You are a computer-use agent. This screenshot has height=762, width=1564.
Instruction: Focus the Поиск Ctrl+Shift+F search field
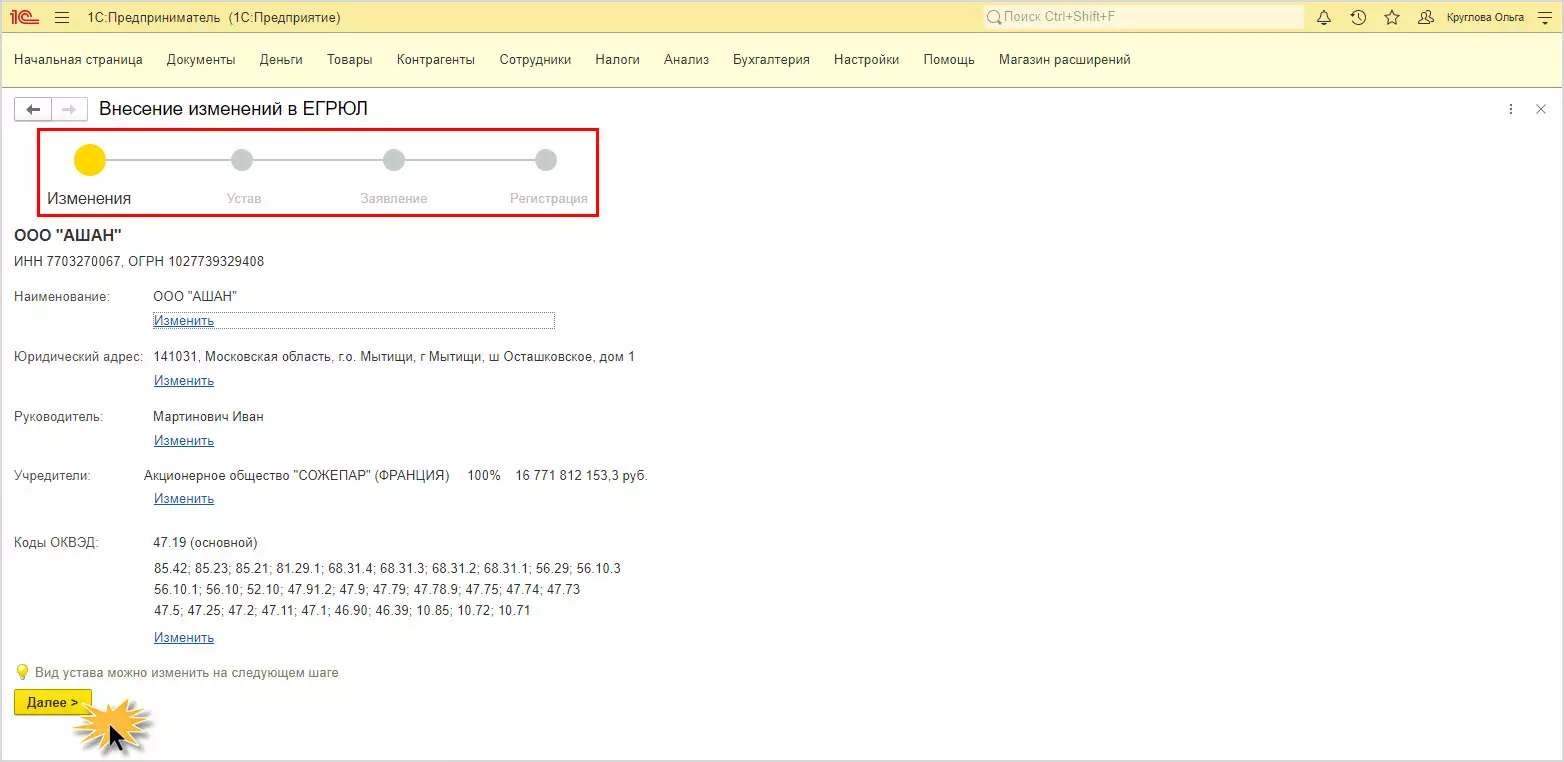(1143, 17)
